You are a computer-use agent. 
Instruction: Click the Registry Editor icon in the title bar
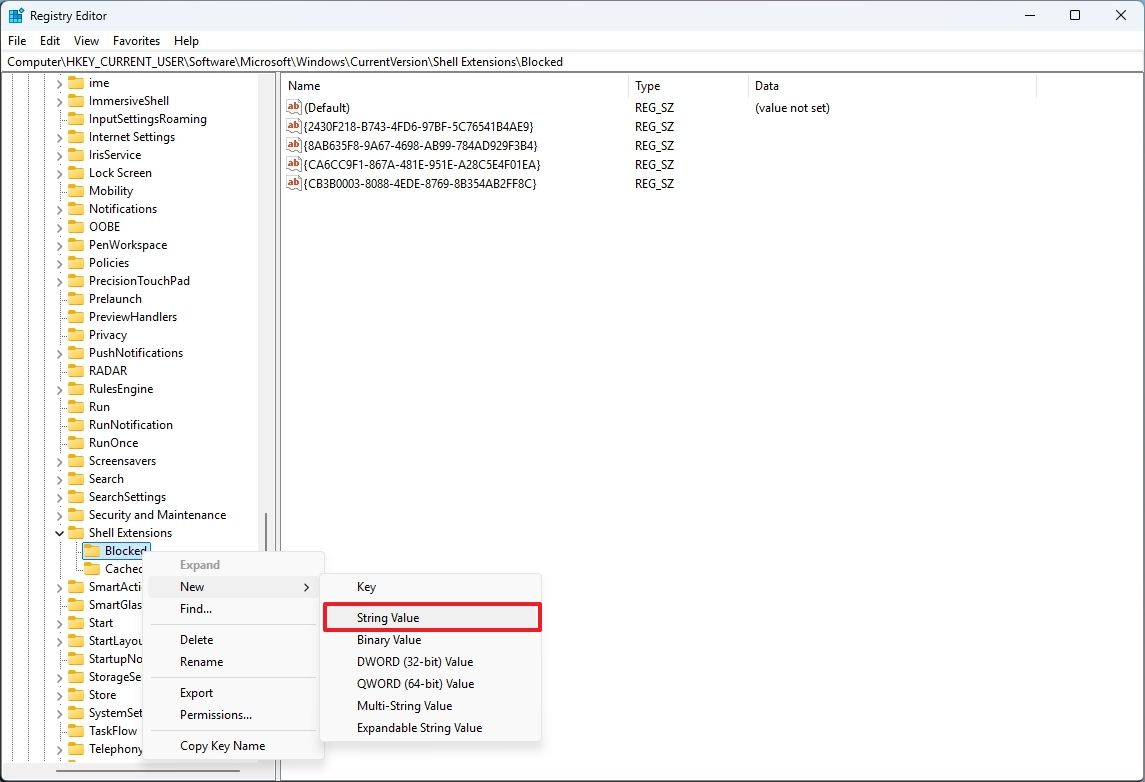point(15,15)
